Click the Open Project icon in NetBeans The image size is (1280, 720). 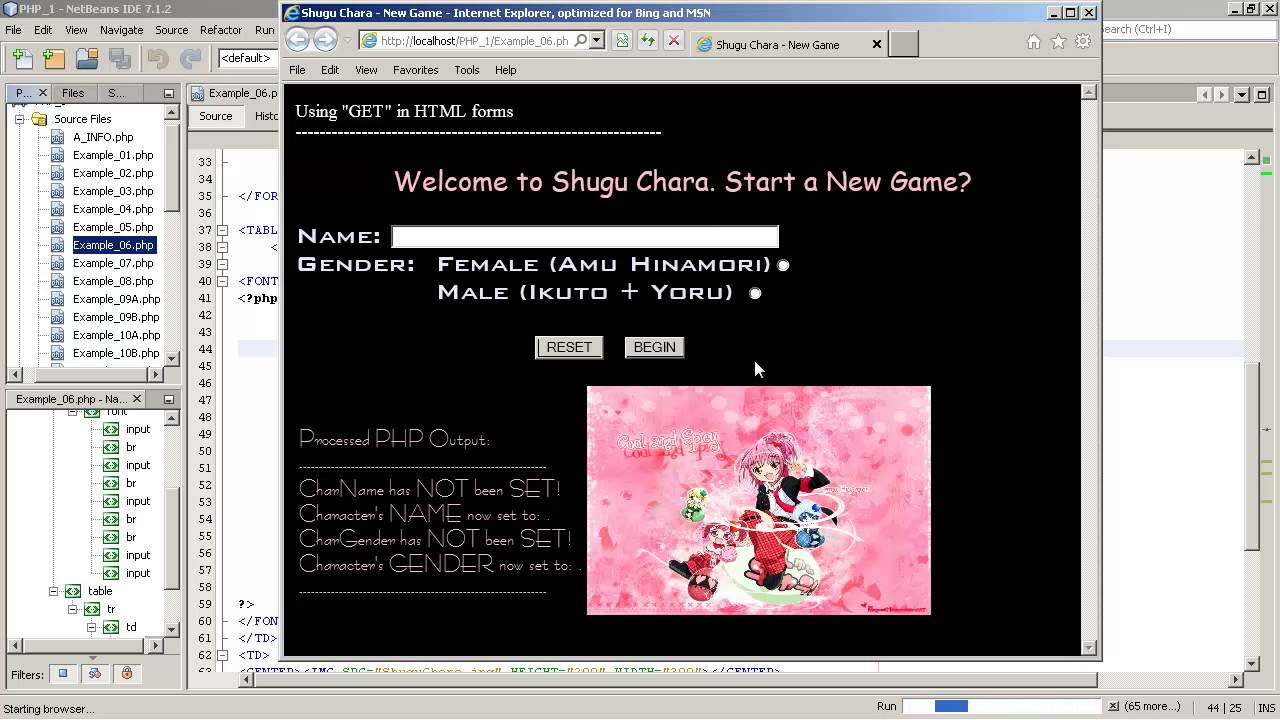(87, 59)
